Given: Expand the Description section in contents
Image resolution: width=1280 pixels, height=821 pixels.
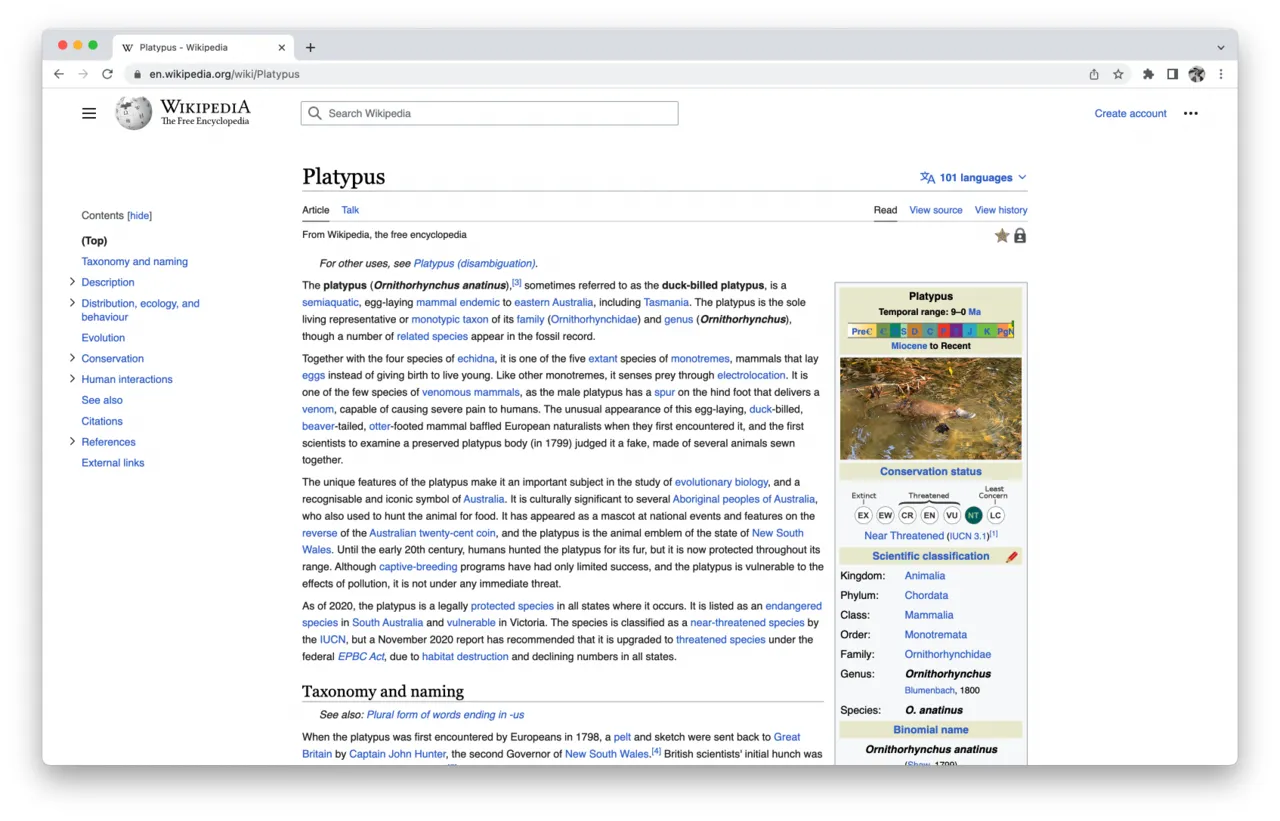Looking at the screenshot, I should 72,282.
